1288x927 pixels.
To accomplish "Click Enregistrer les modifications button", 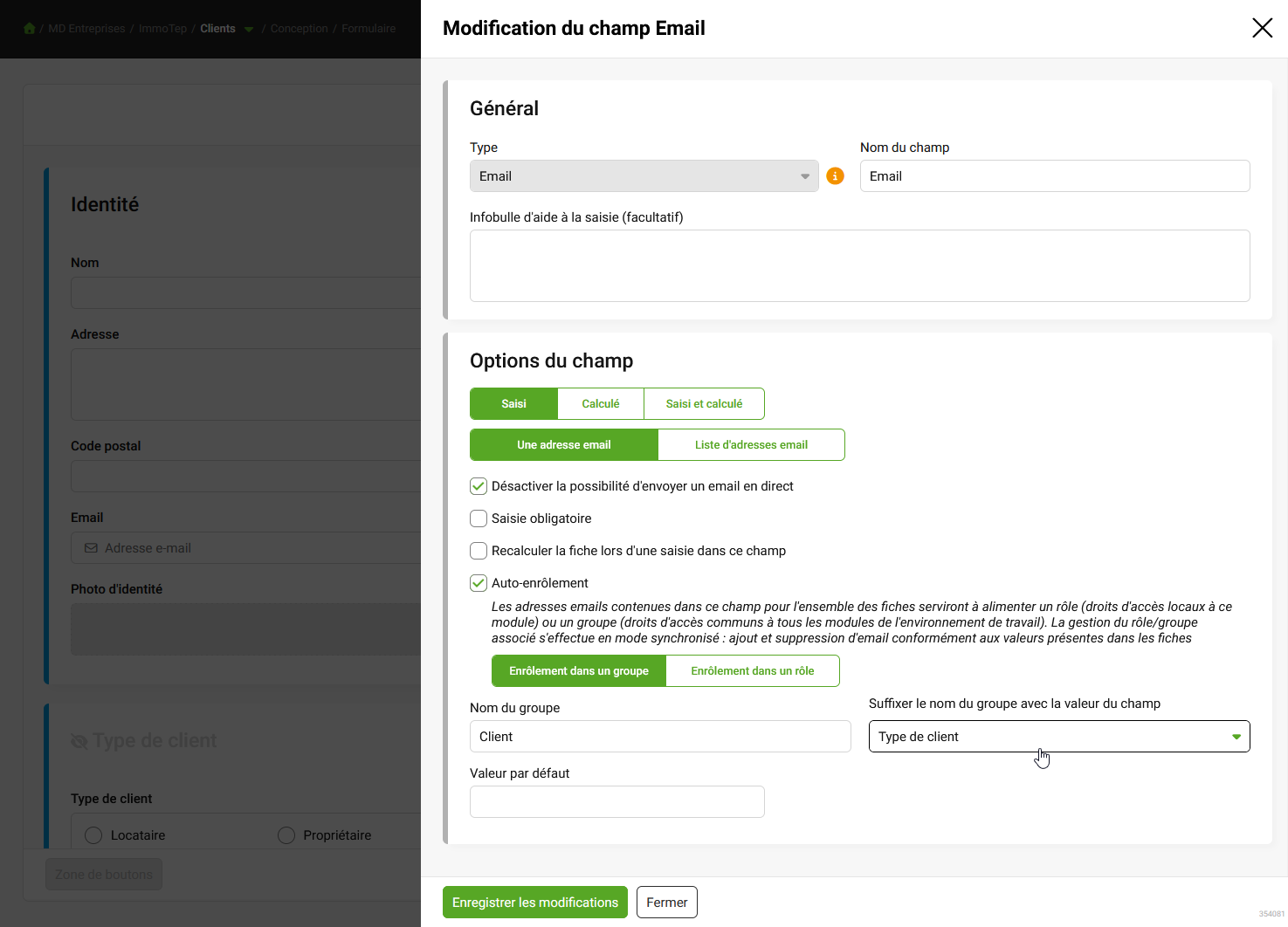I will (535, 903).
